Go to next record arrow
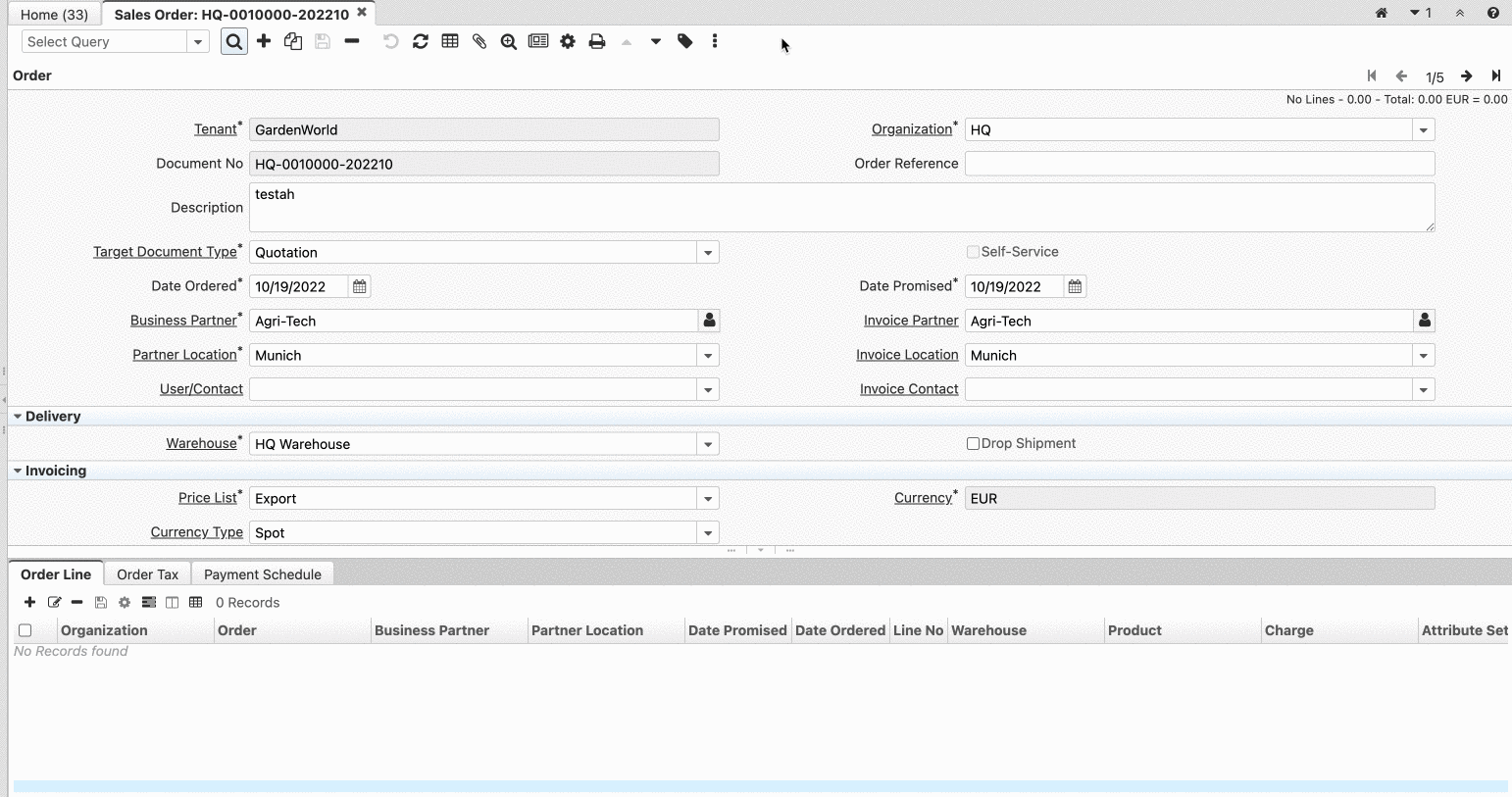1512x797 pixels. 1466,76
